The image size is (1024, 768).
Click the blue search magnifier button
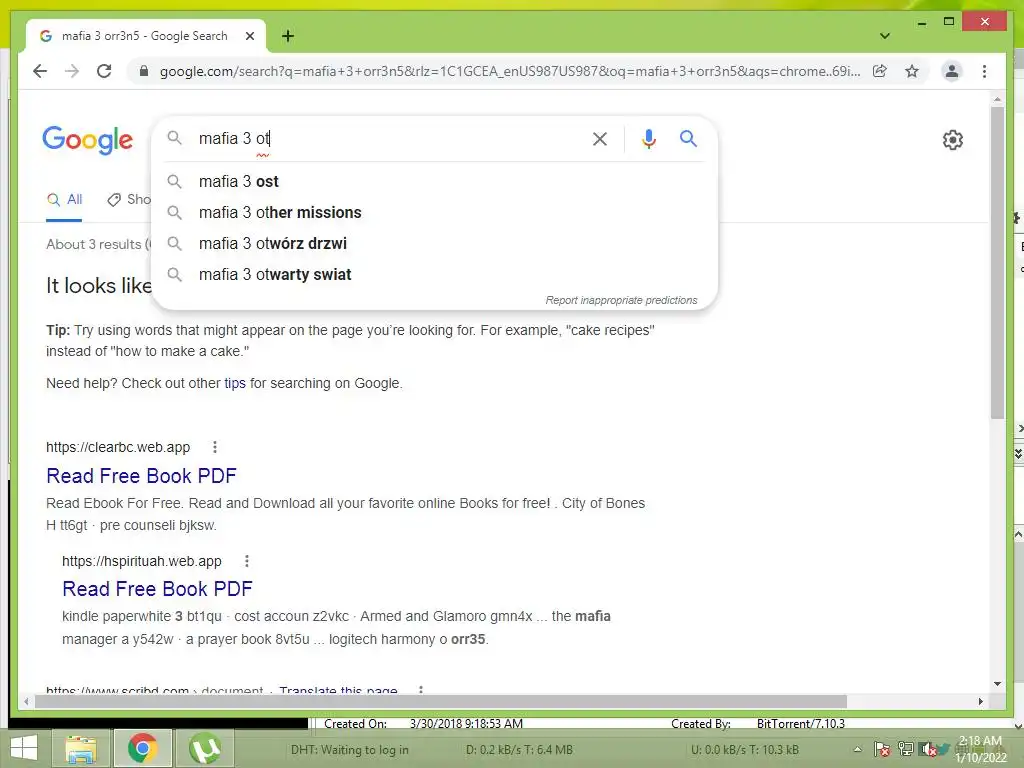688,138
